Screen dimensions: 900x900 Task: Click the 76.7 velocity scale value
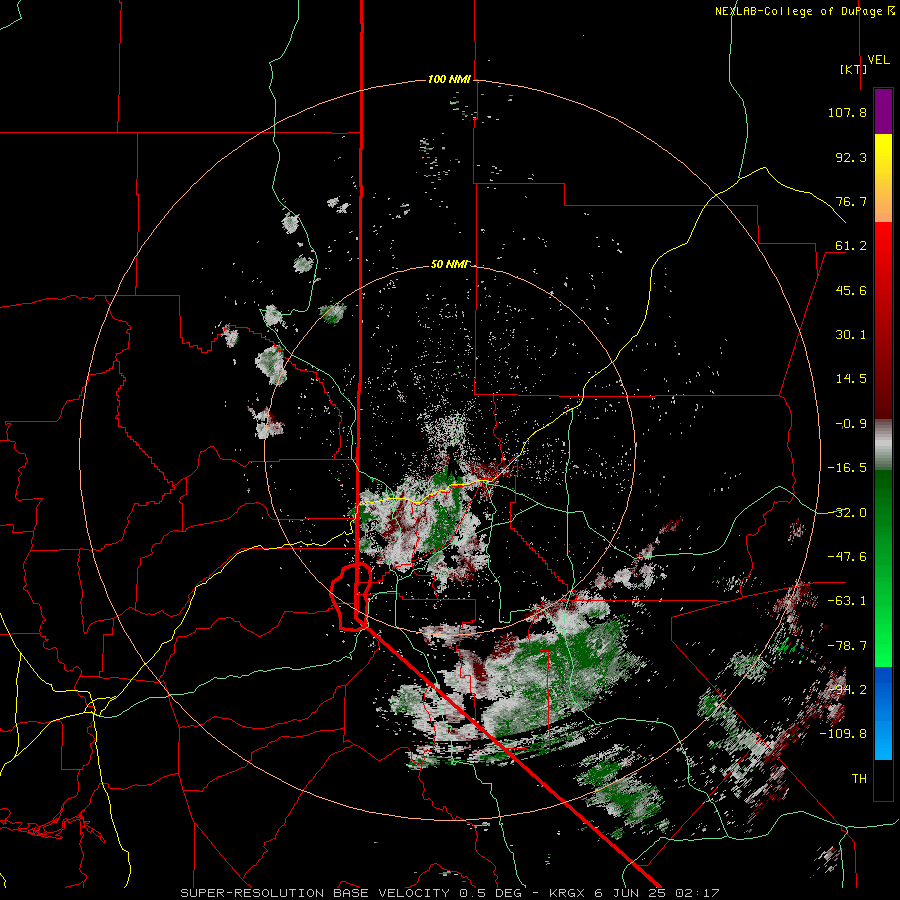pos(851,201)
